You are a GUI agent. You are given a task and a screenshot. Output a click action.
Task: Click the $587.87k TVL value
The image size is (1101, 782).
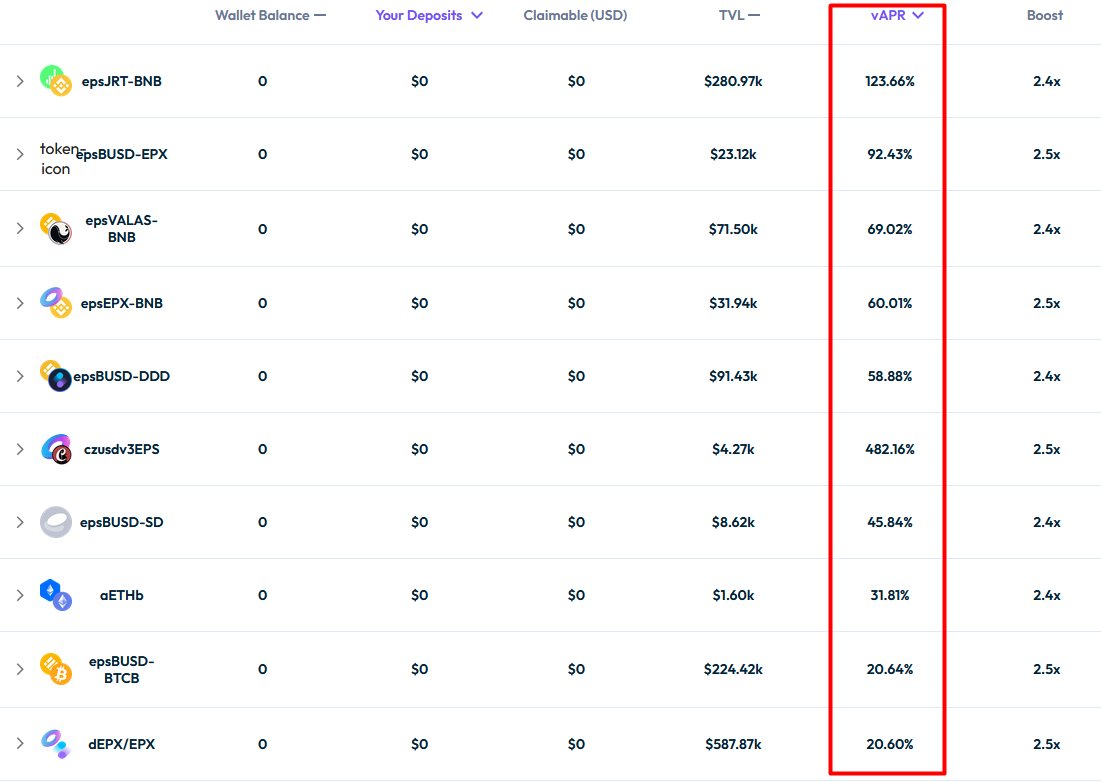pos(733,743)
